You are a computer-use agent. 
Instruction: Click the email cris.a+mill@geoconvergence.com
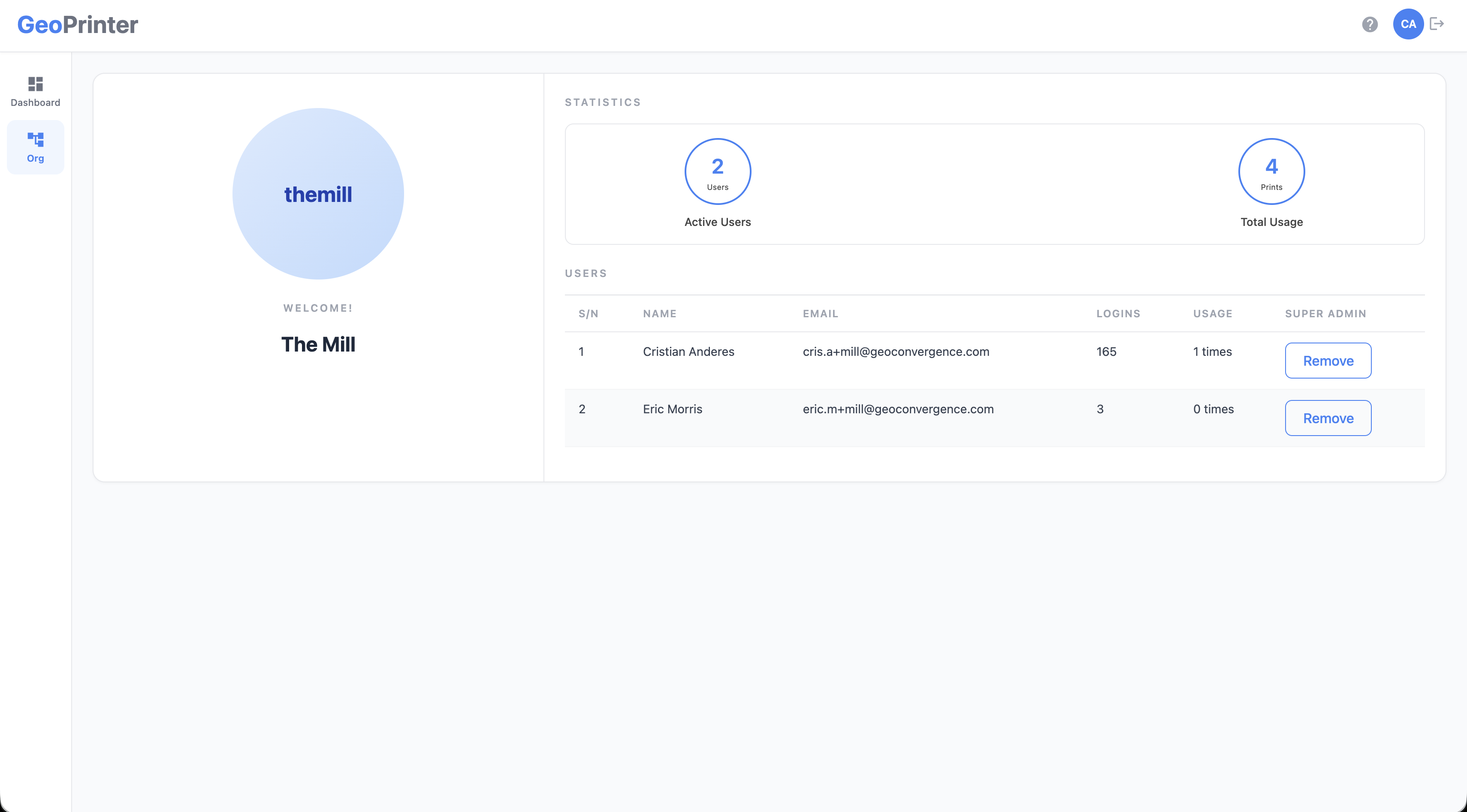point(896,352)
